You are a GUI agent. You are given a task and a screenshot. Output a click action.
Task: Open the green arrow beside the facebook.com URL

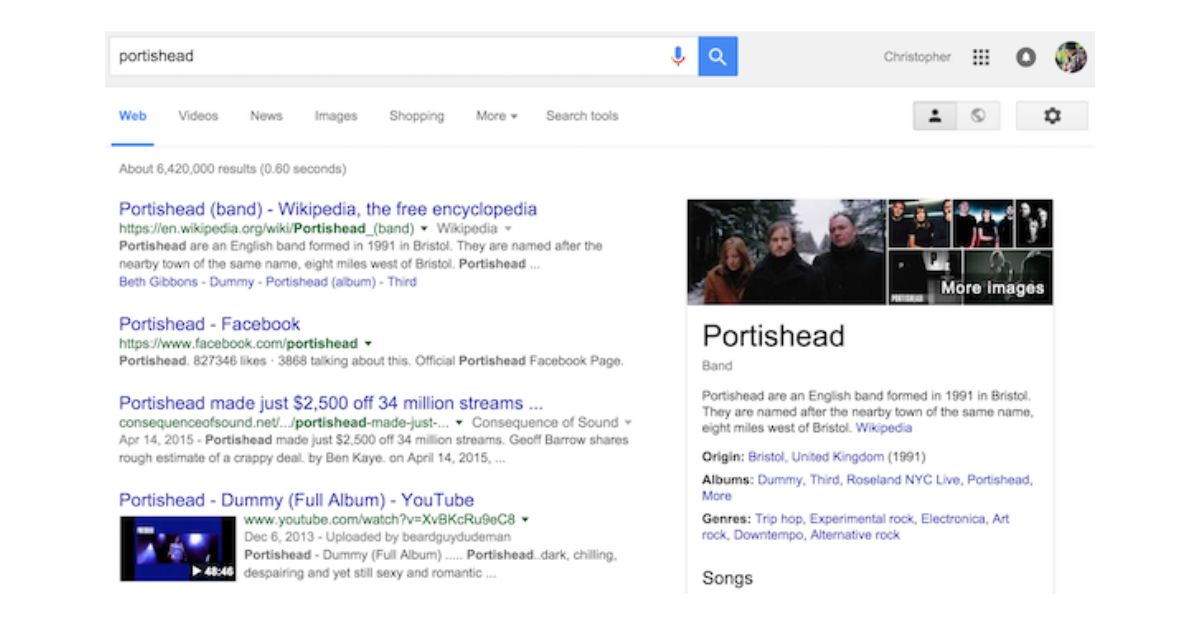[x=368, y=344]
